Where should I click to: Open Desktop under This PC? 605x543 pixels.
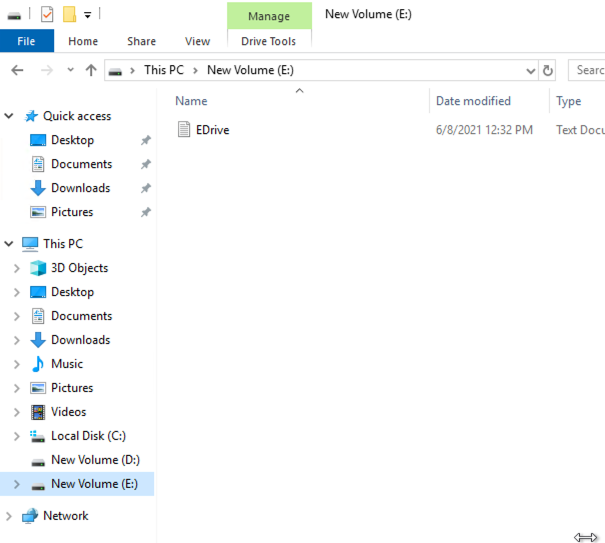click(73, 292)
